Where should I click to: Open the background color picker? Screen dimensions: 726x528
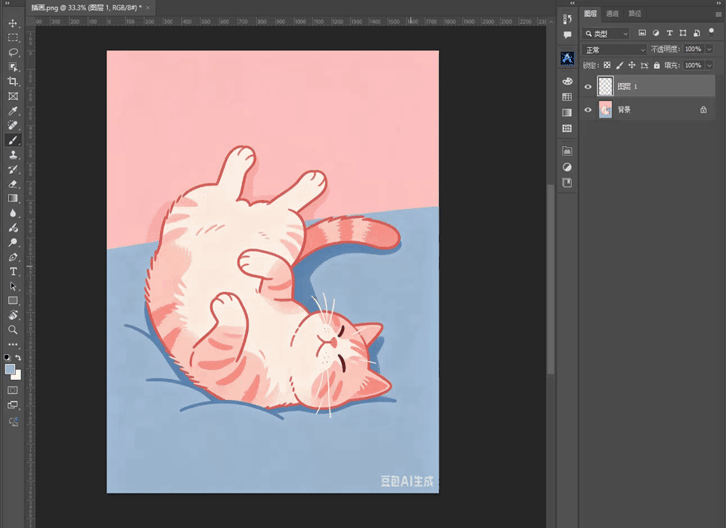pyautogui.click(x=18, y=376)
